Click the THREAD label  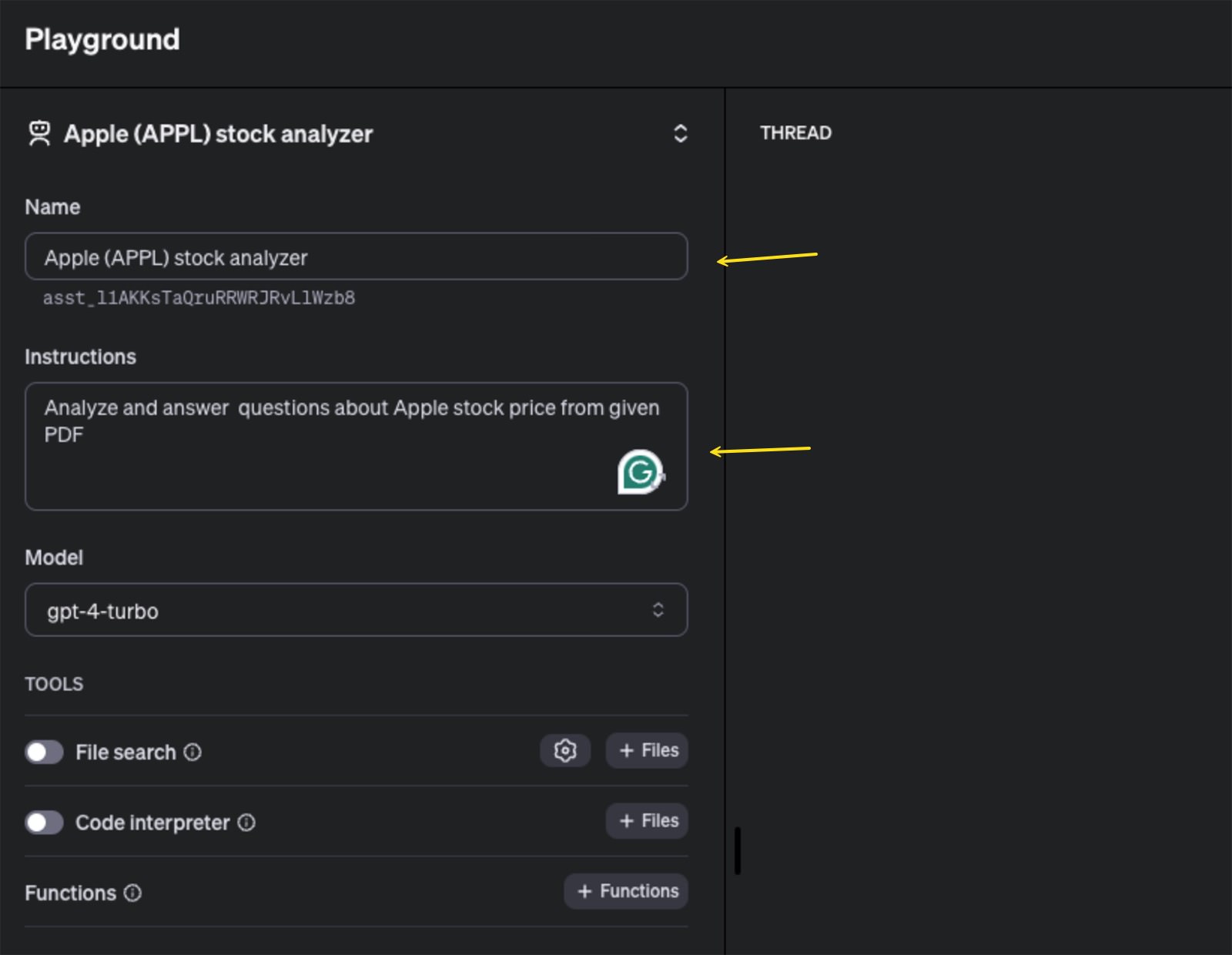795,133
